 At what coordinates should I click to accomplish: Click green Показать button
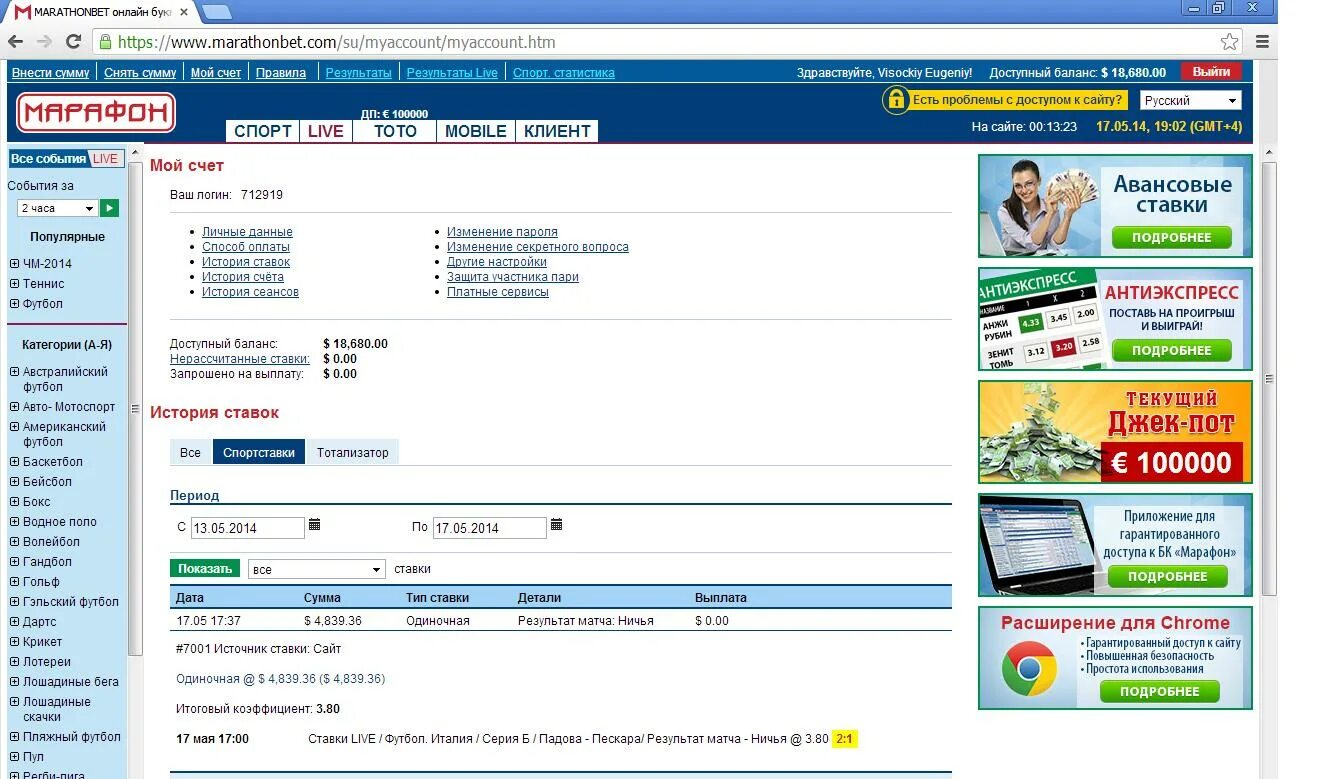205,568
